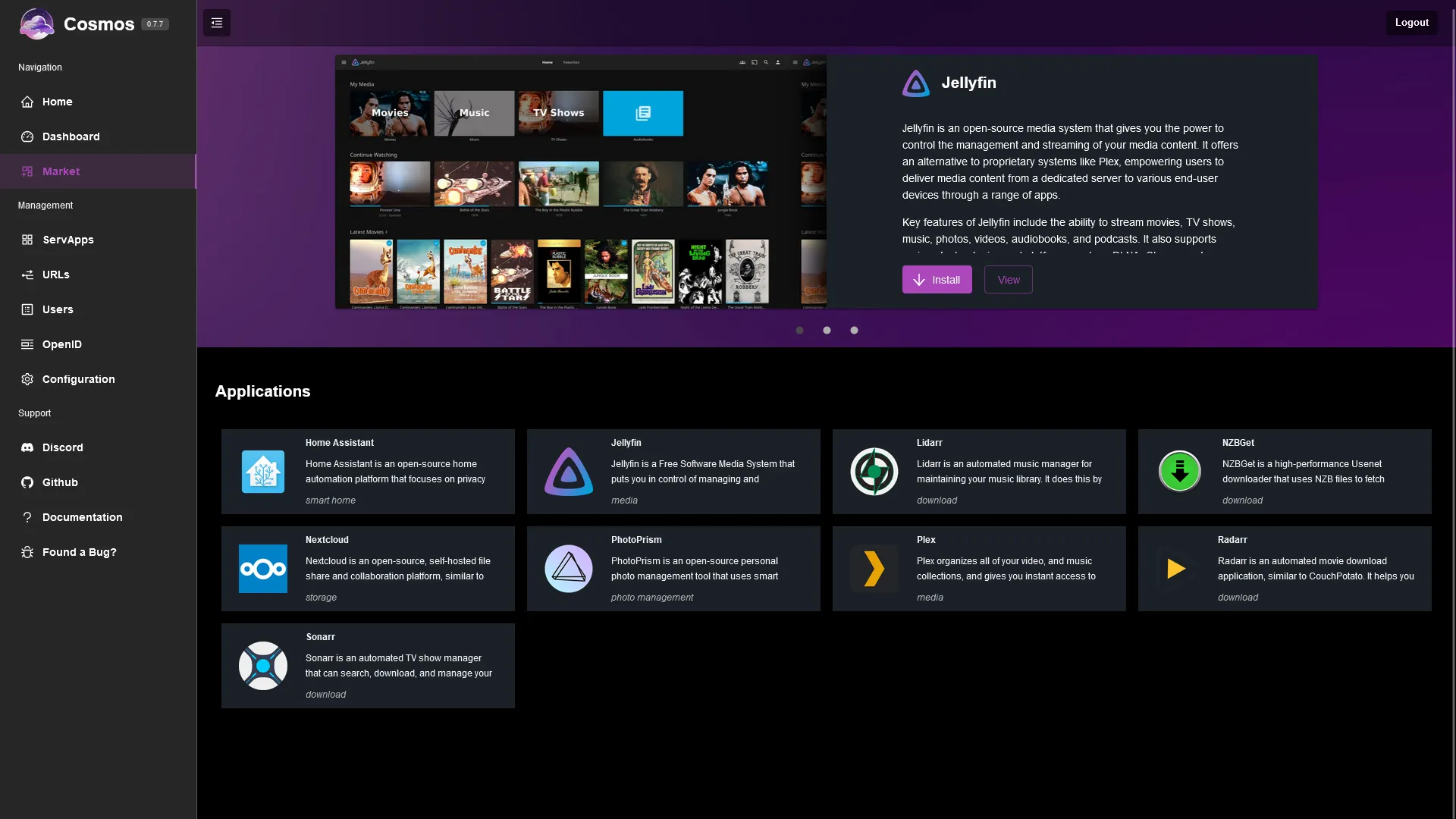Click the PhotoPrism triangle icon
This screenshot has width=1456, height=819.
[x=569, y=569]
